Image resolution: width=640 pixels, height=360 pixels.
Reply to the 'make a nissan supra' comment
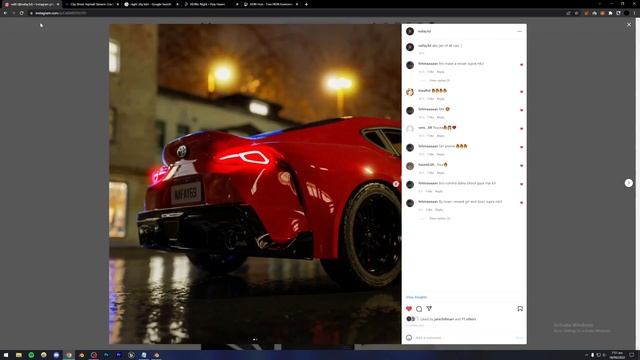[x=440, y=72]
